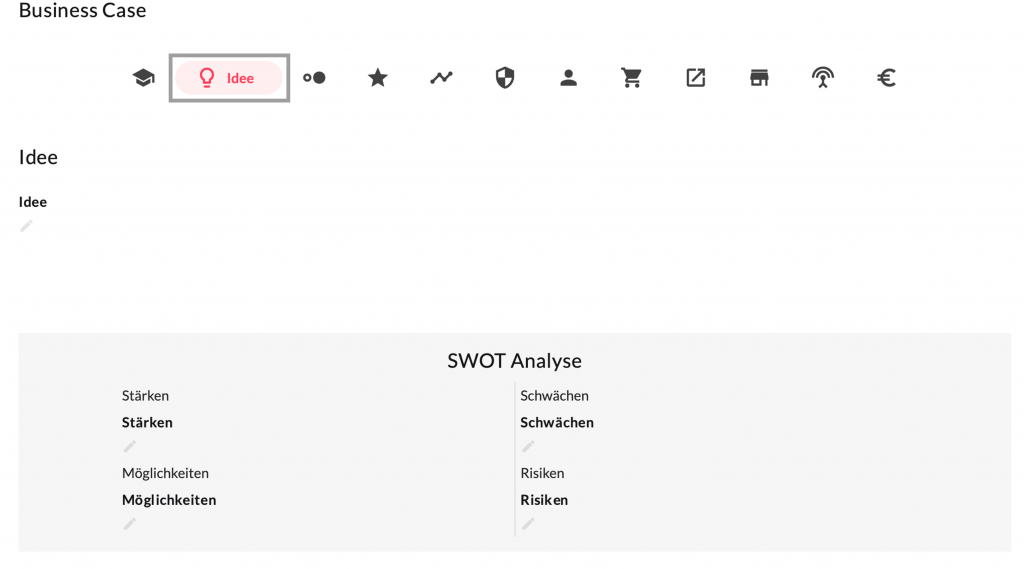Switch to the broadcast antenna tab
1024x569 pixels.
pyautogui.click(x=823, y=78)
